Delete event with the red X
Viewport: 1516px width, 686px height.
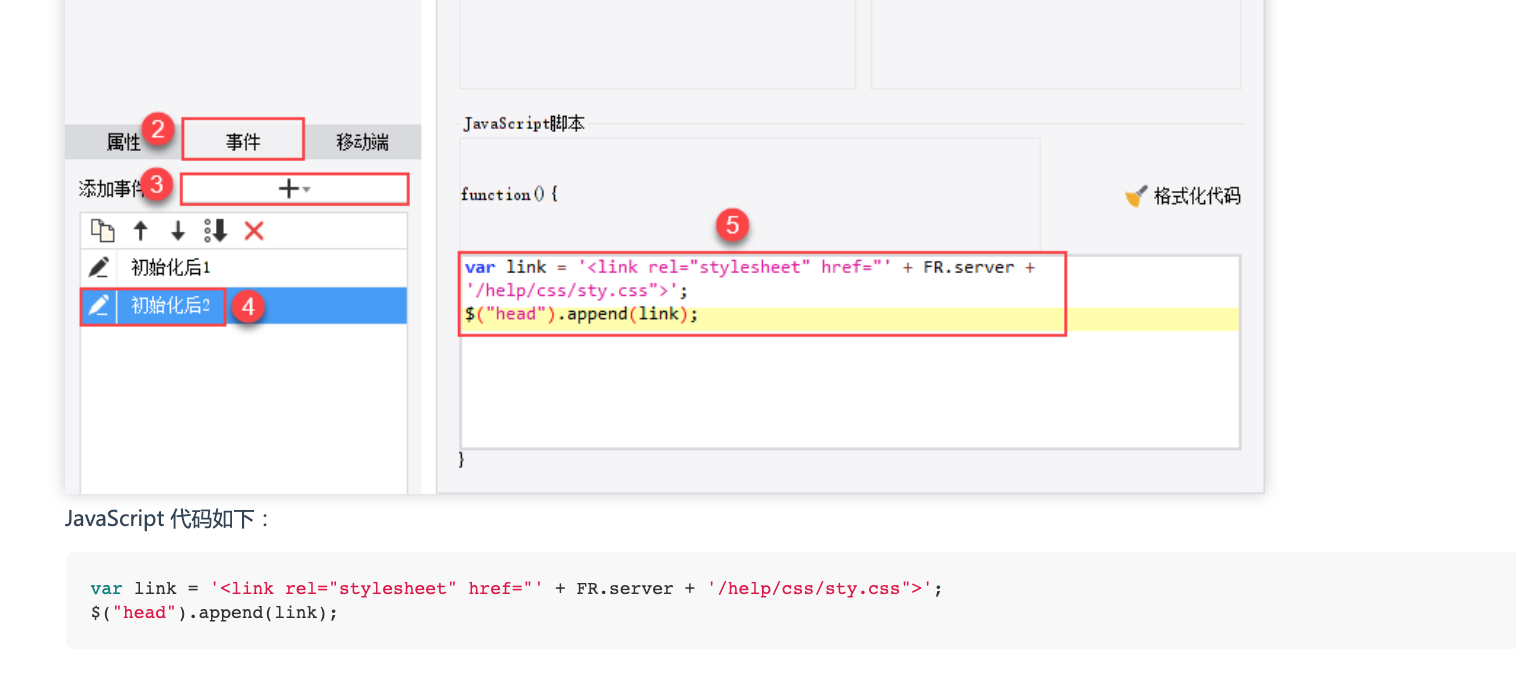point(254,231)
